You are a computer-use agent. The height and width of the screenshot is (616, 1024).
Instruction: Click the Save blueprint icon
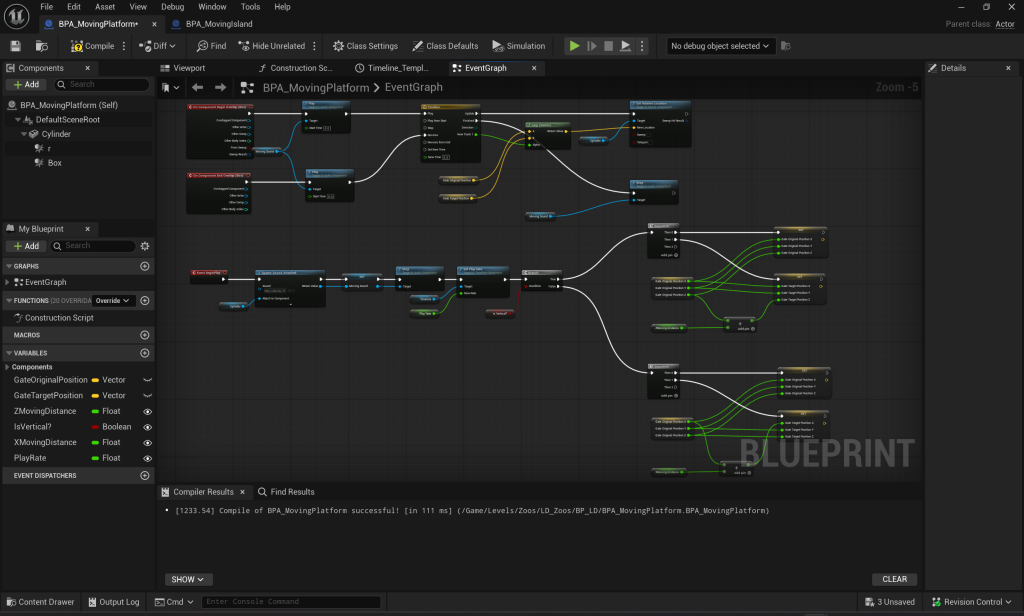click(x=15, y=46)
